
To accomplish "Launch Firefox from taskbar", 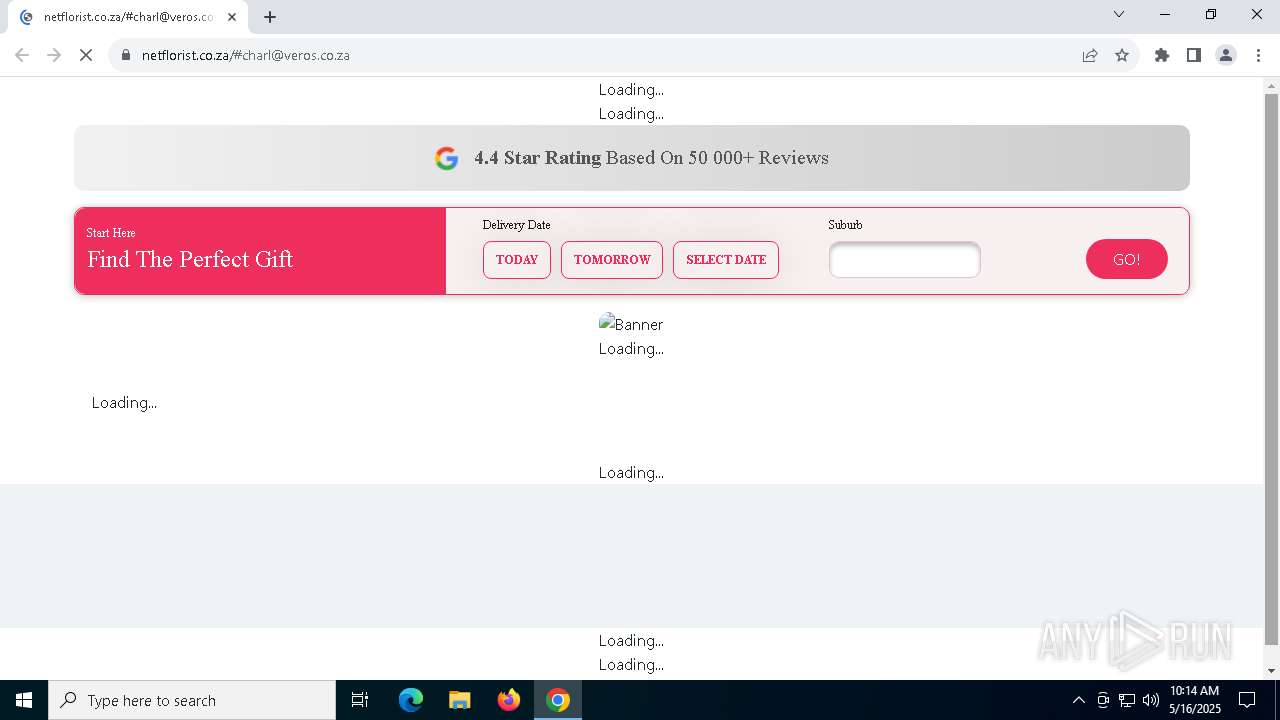I will 509,700.
